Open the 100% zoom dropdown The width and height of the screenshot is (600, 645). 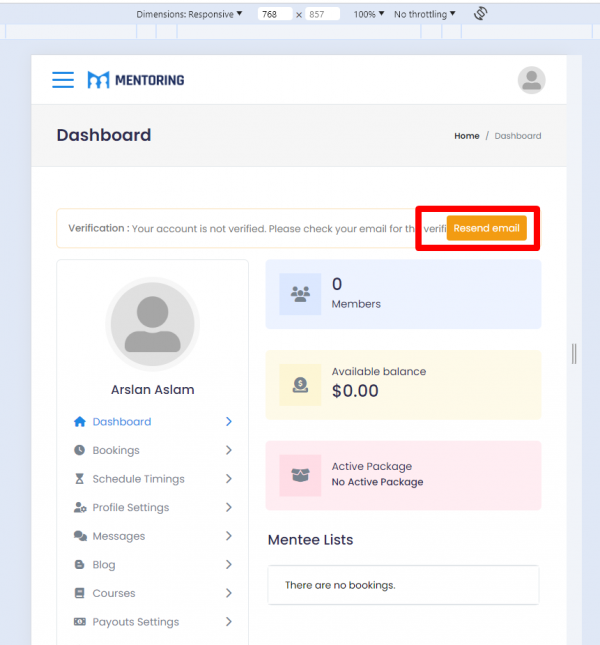point(369,15)
